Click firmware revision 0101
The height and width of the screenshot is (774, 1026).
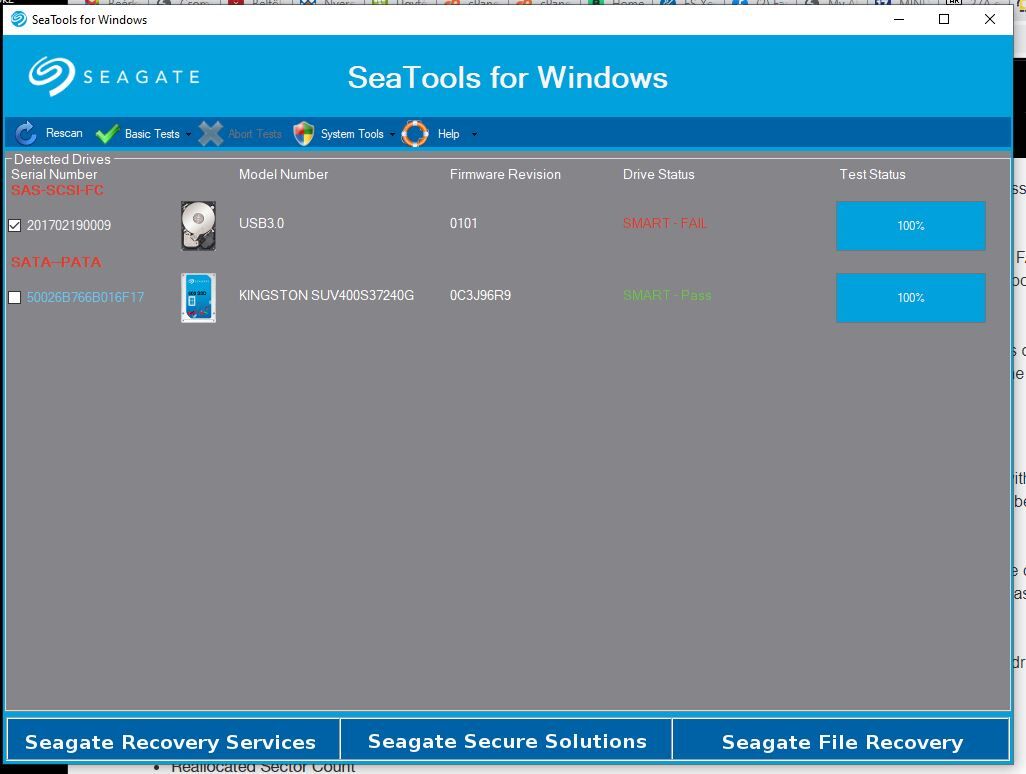click(x=463, y=223)
